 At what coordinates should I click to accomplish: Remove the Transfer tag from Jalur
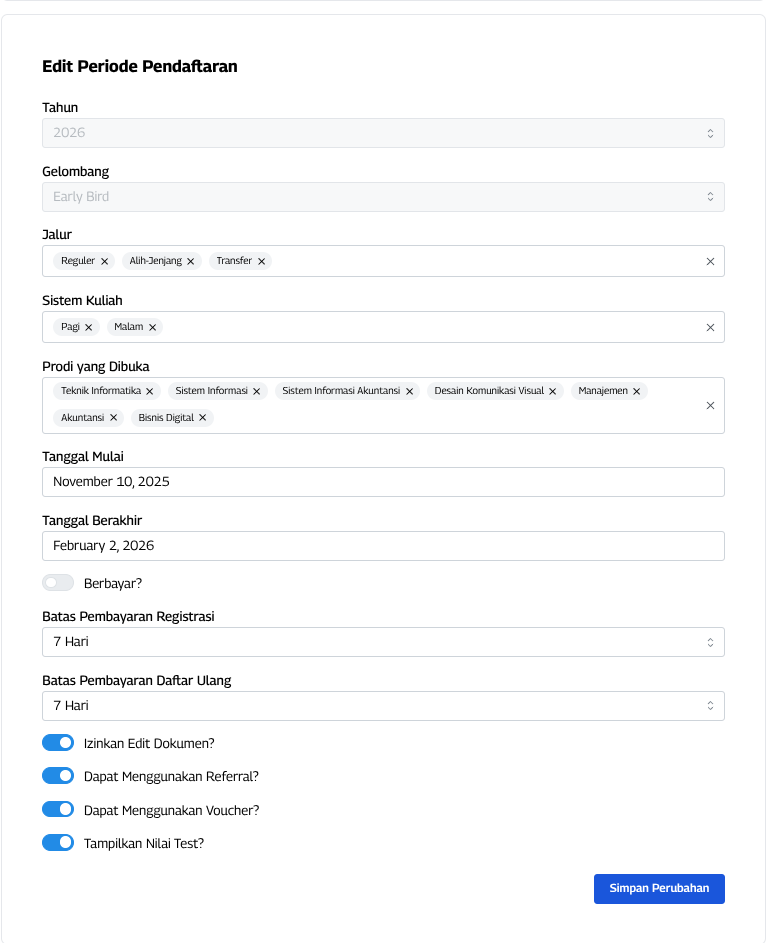261,261
